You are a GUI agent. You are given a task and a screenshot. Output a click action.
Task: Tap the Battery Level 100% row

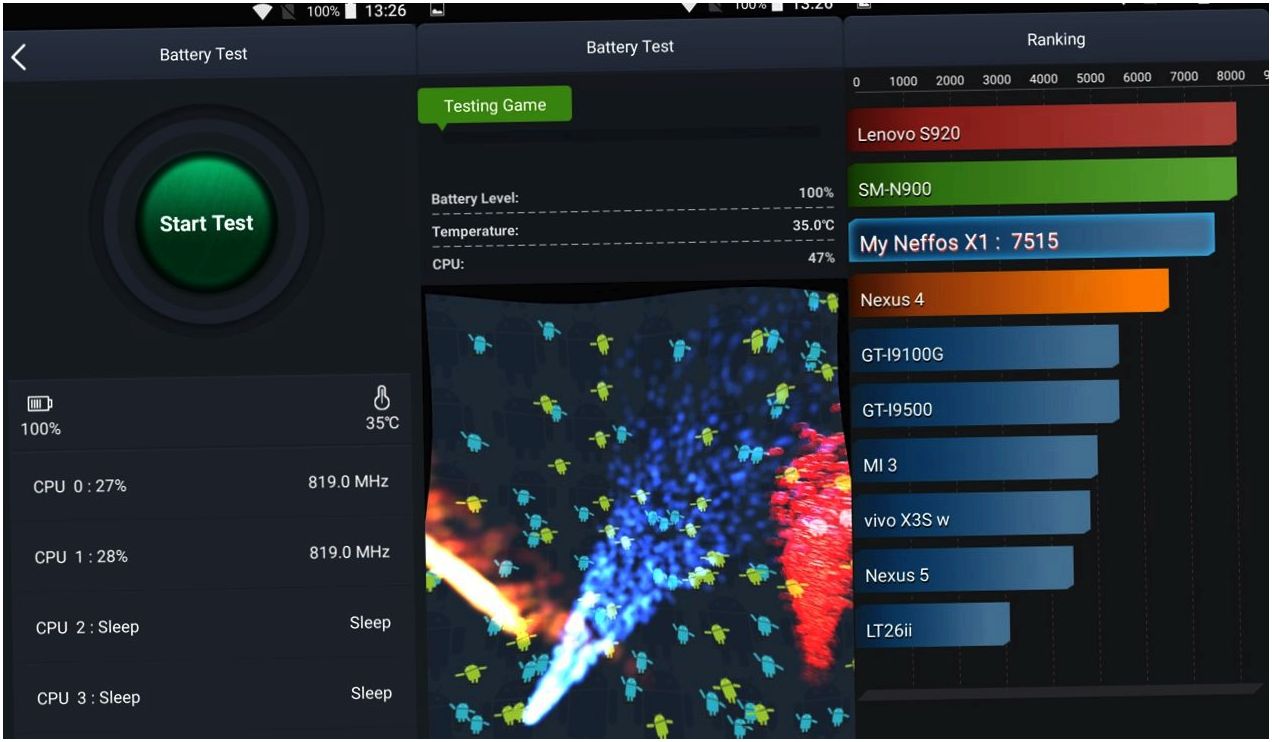[x=632, y=196]
